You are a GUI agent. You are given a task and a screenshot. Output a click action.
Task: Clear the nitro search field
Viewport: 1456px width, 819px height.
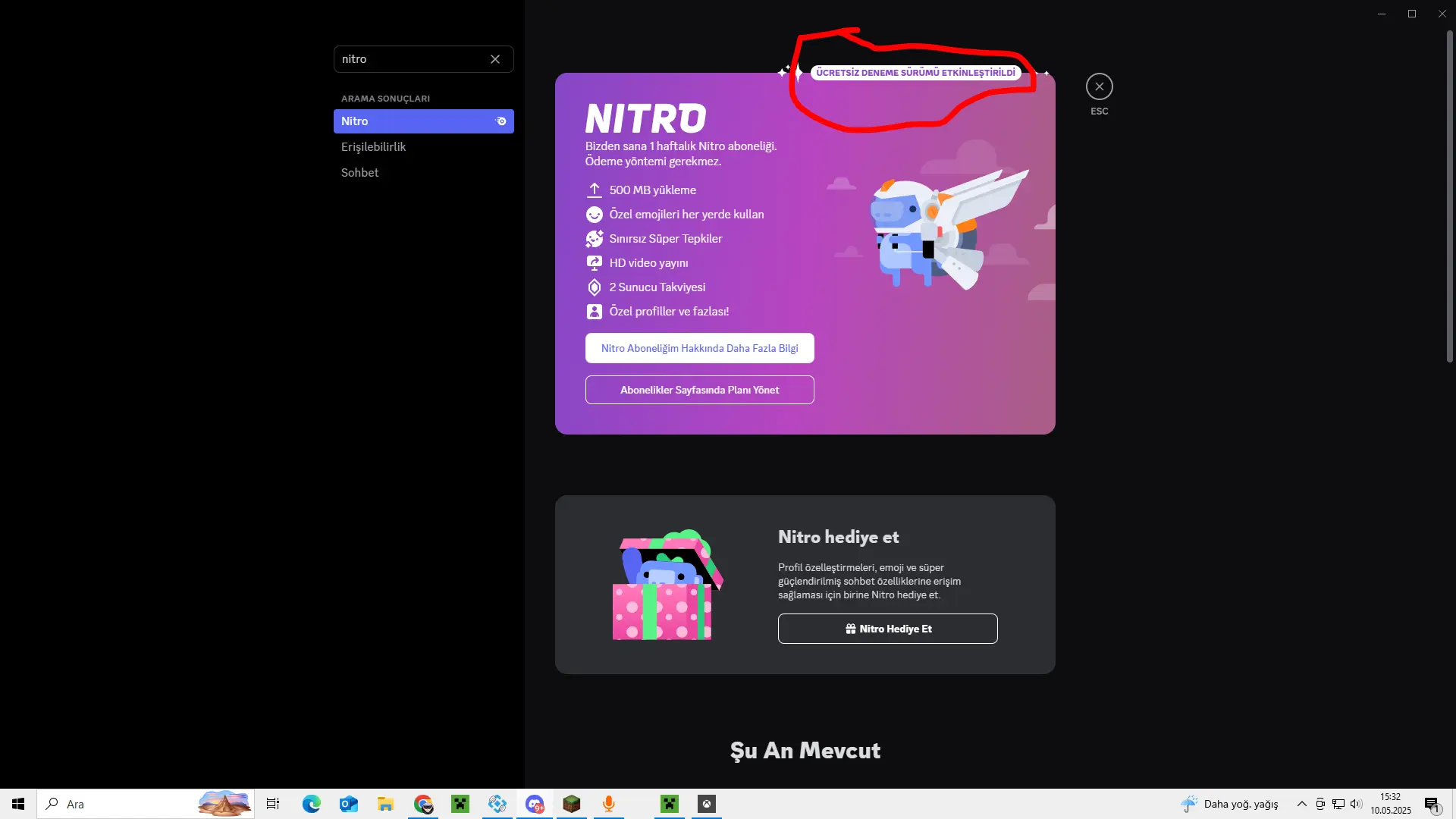(495, 59)
